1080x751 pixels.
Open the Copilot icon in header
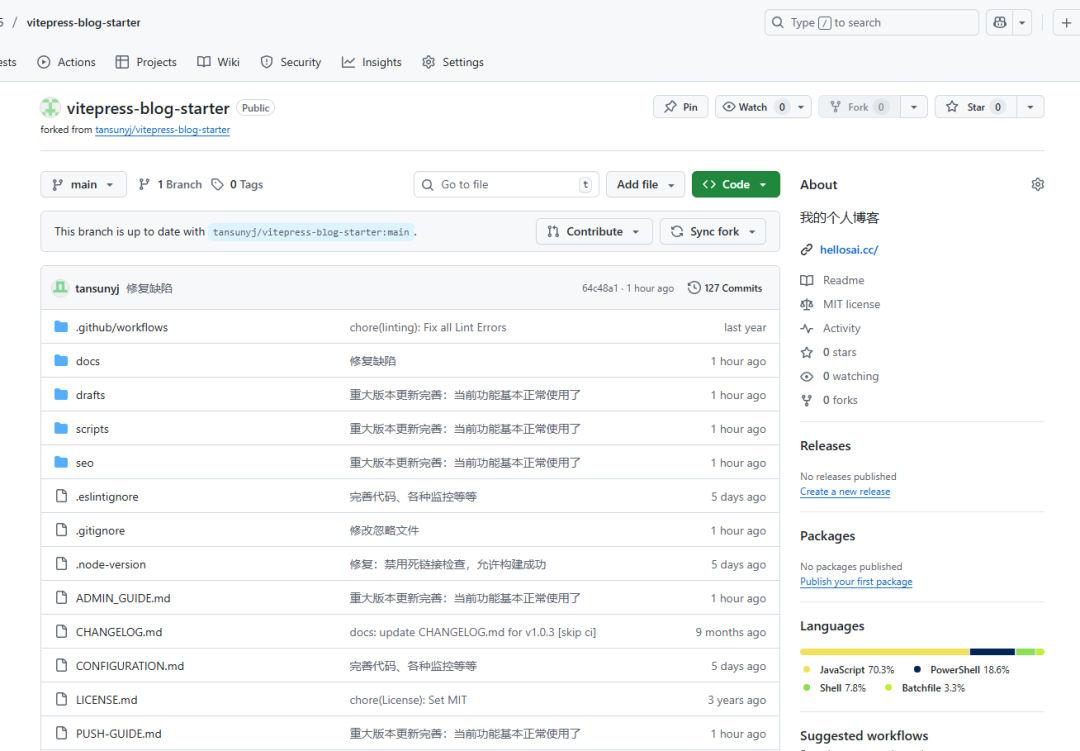click(x=999, y=23)
